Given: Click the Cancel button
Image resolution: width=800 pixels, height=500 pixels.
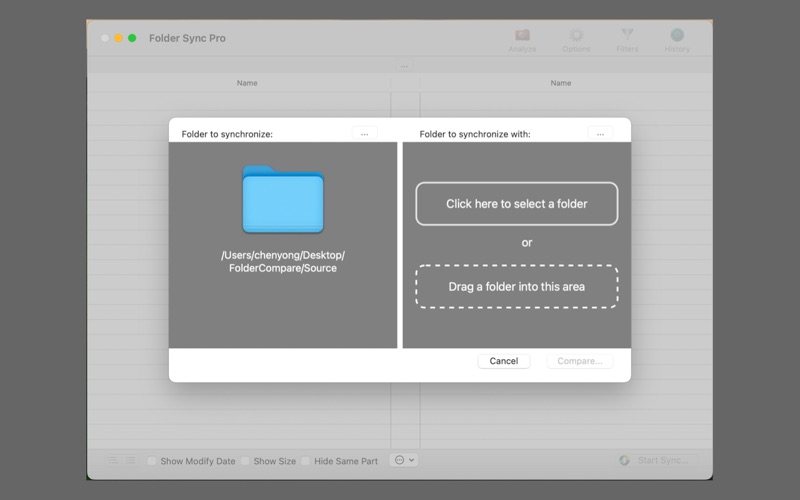Looking at the screenshot, I should (504, 361).
